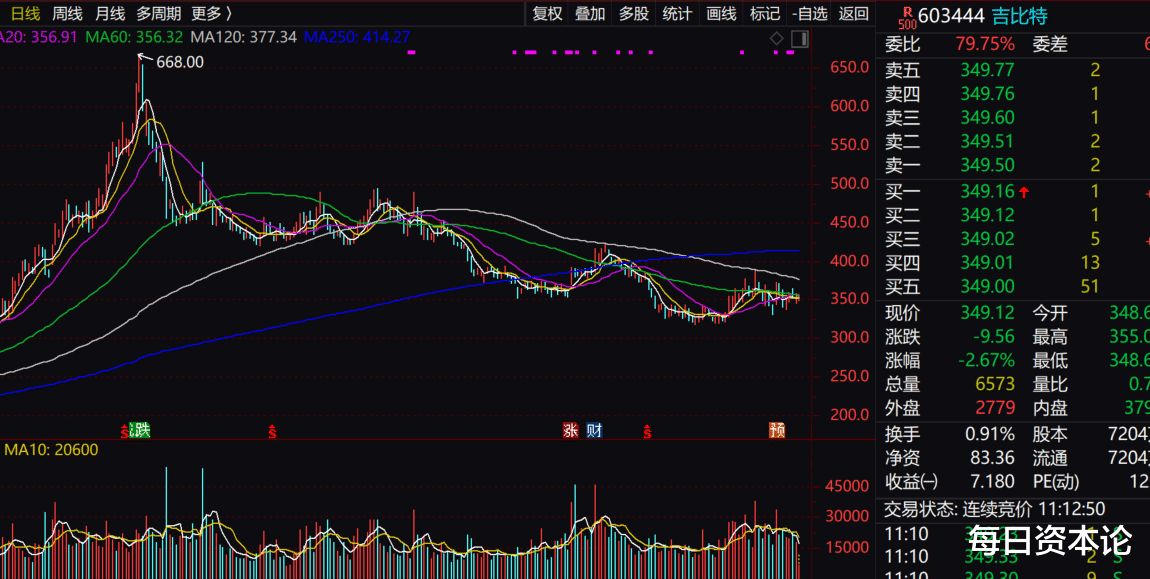Open the 画线 drawing tools
The height and width of the screenshot is (579, 1150).
(x=721, y=13)
